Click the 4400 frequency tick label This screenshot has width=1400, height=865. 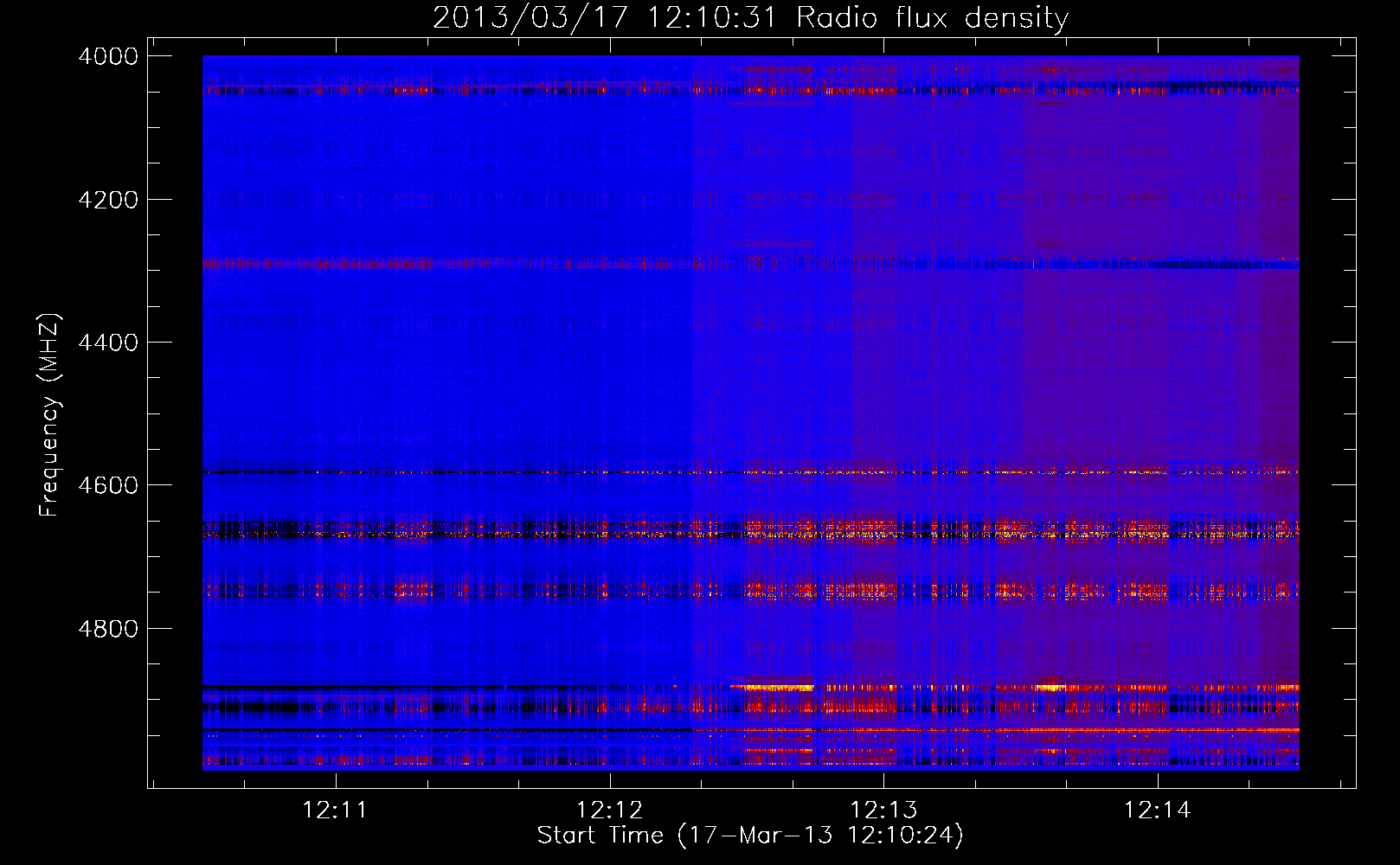[x=108, y=343]
